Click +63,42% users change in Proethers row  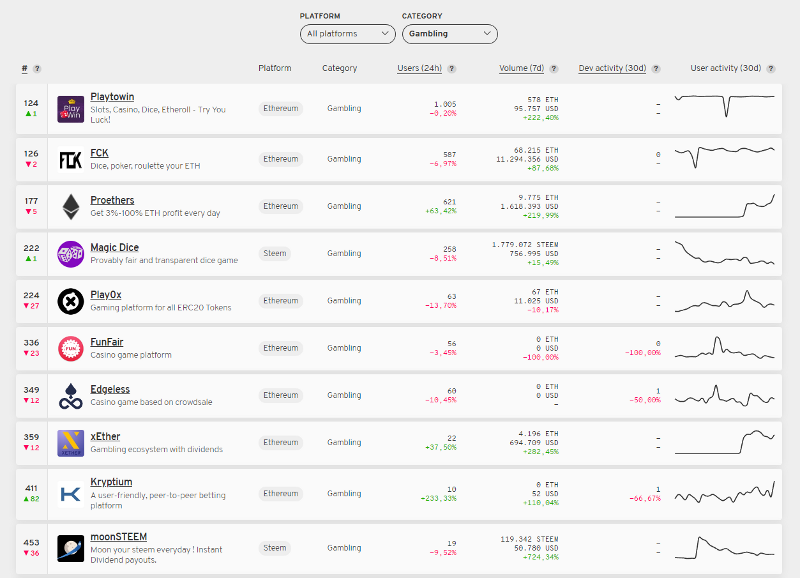[441, 211]
